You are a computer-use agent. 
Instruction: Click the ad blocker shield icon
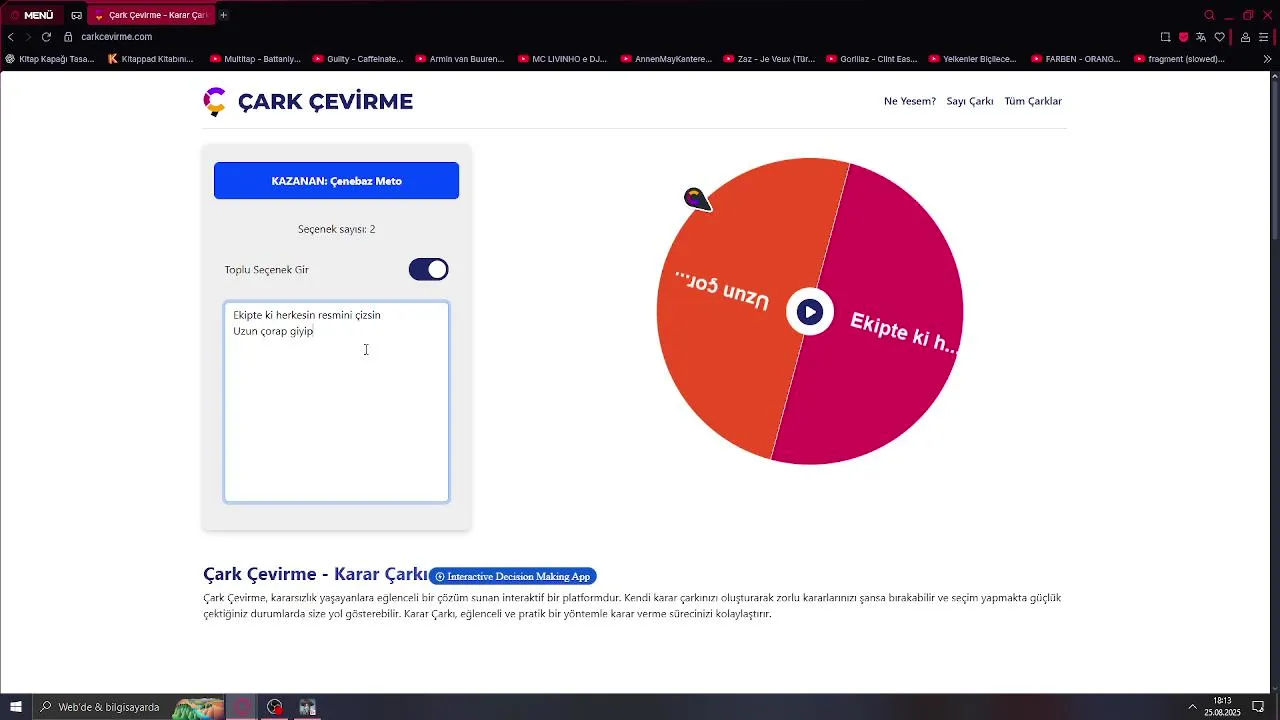1183,37
